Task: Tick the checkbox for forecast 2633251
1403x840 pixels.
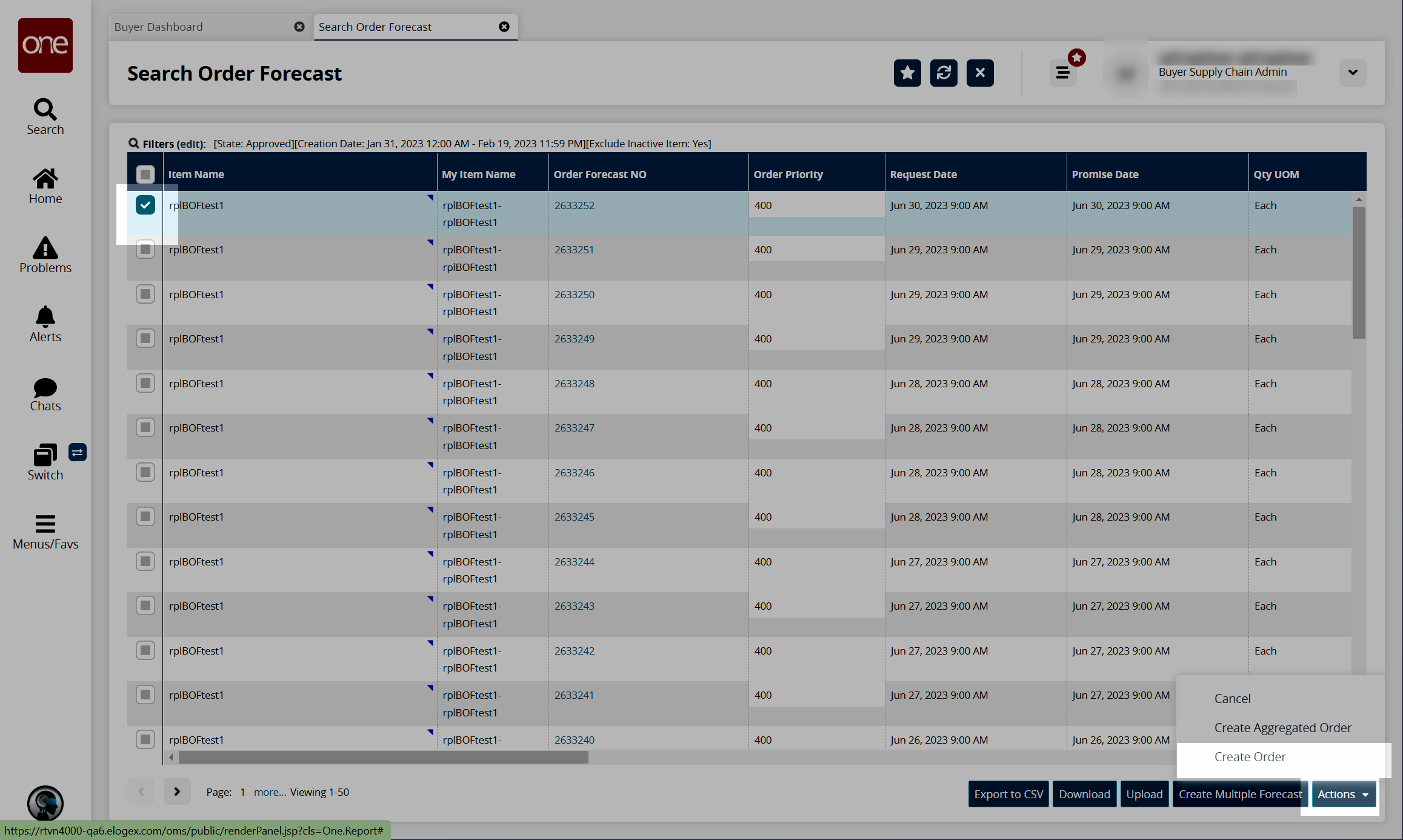Action: pos(145,250)
